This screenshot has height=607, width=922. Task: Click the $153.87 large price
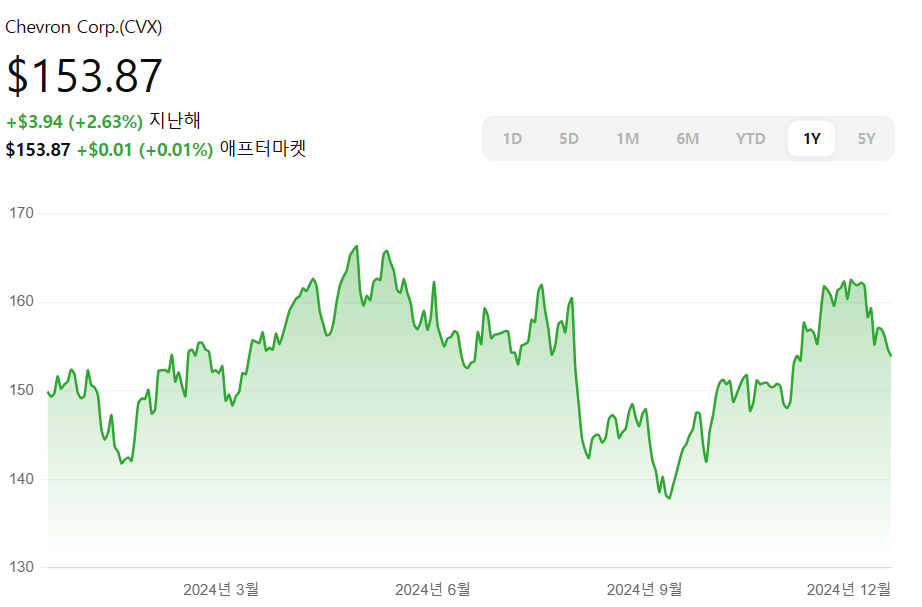pos(84,75)
